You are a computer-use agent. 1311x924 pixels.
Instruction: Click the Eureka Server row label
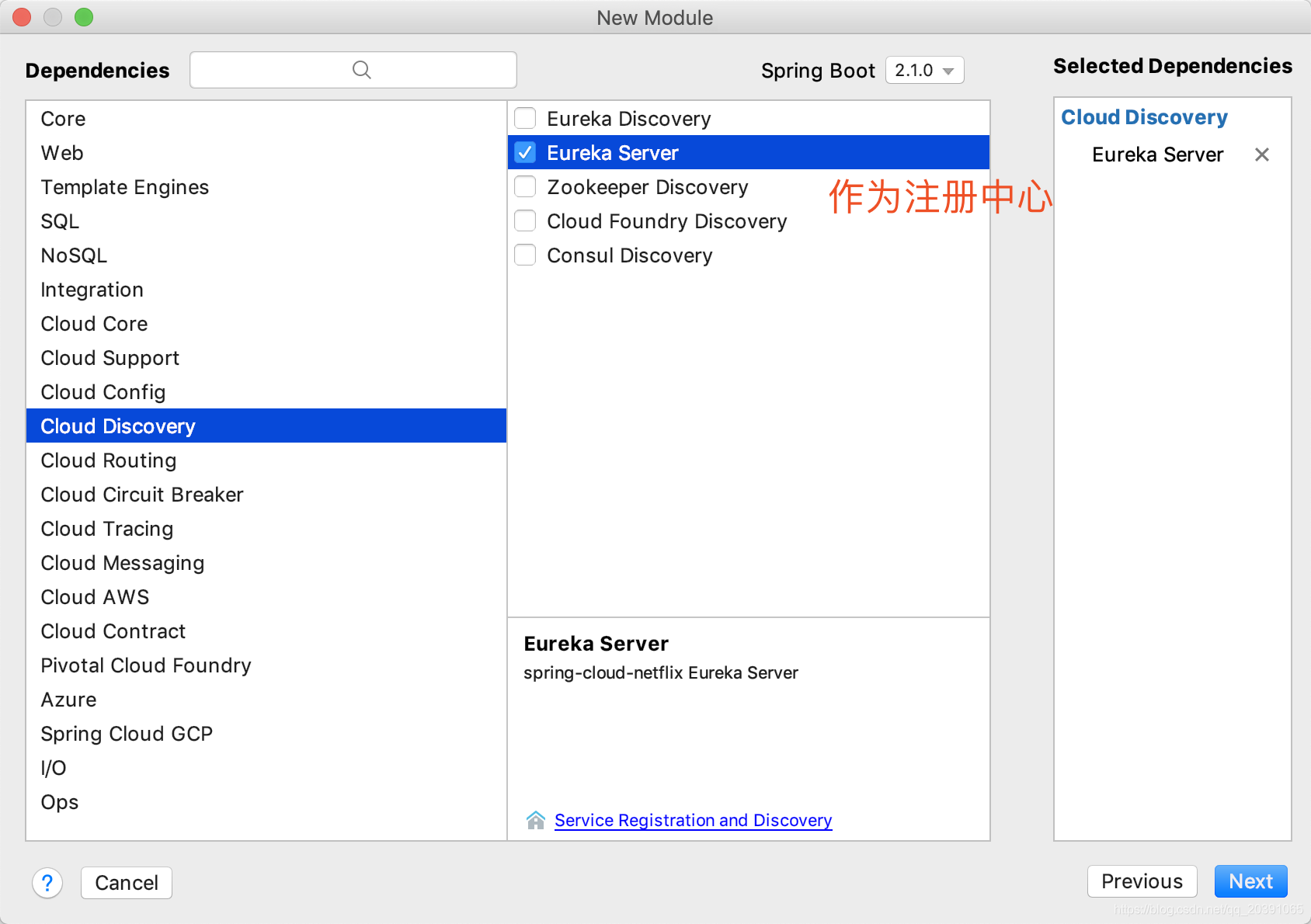click(612, 153)
